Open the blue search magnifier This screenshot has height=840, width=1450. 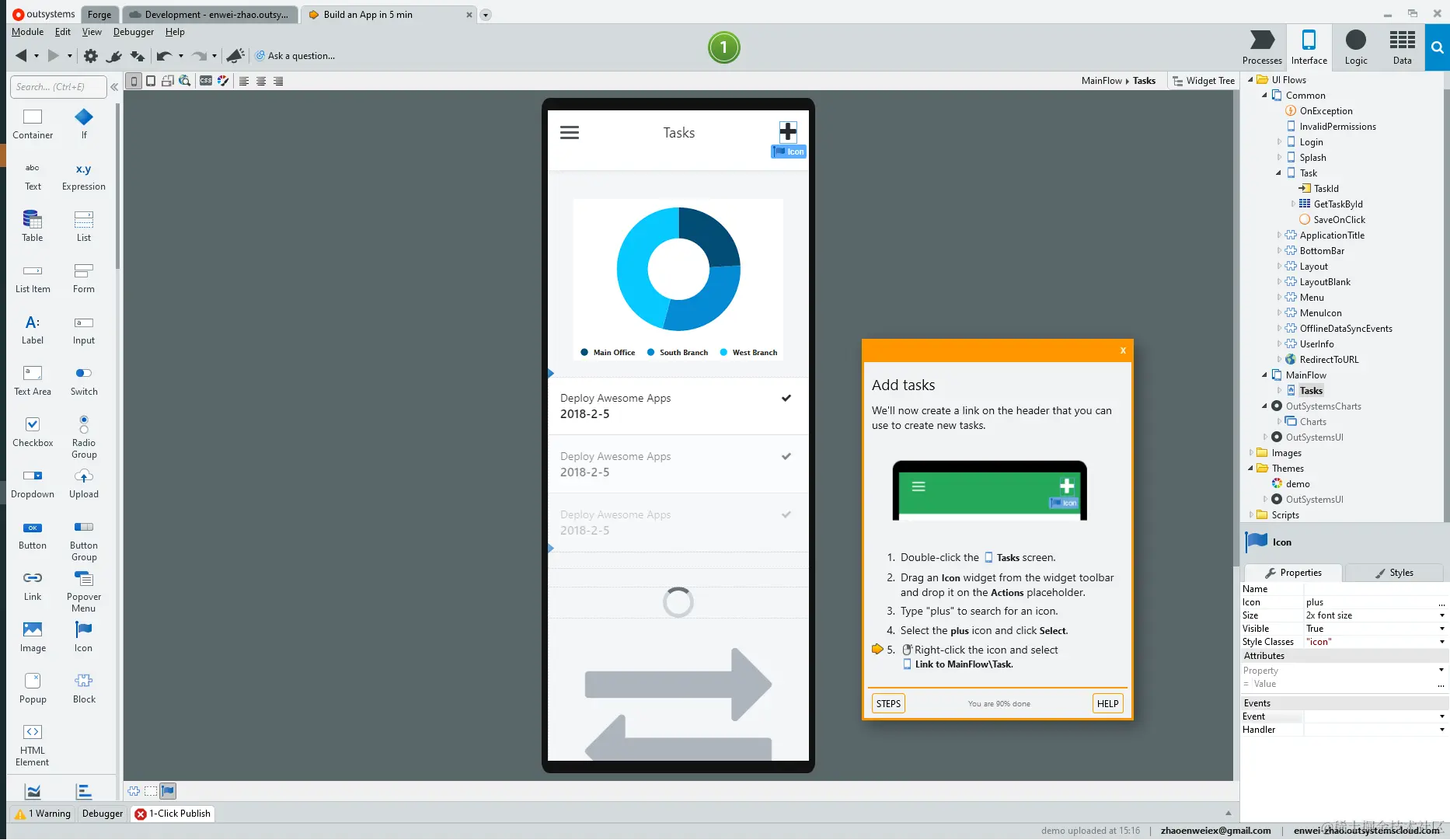[x=1438, y=47]
